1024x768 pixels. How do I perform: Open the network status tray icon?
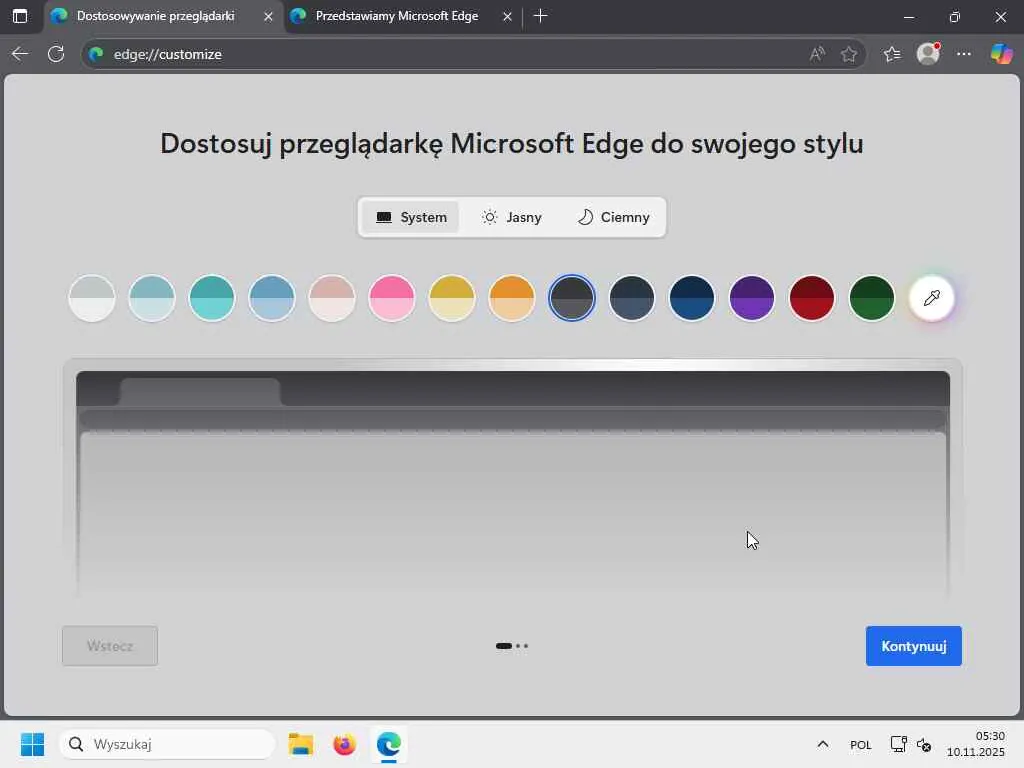pyautogui.click(x=899, y=744)
